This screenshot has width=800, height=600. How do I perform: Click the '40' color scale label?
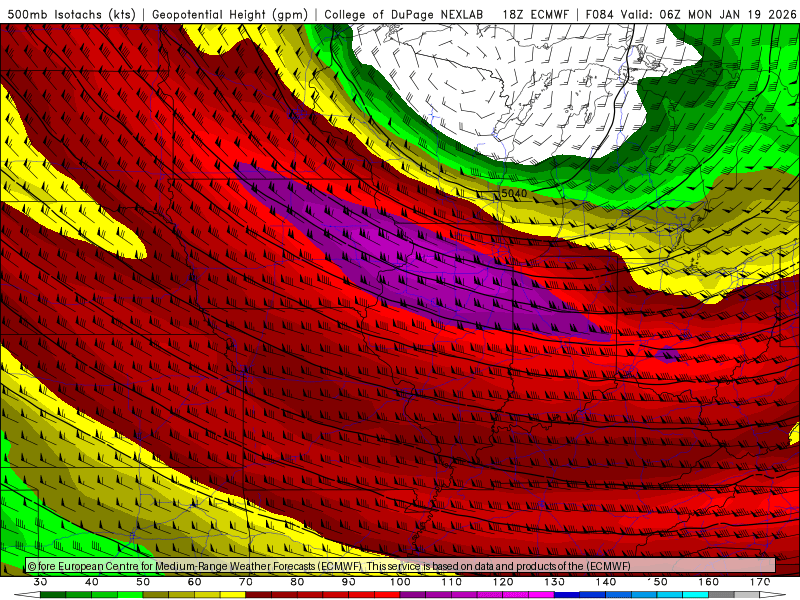[92, 582]
